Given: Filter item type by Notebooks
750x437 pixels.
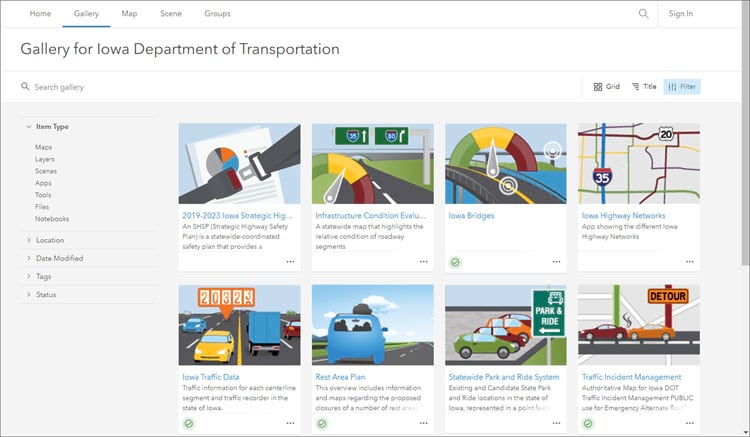Looking at the screenshot, I should coord(52,219).
